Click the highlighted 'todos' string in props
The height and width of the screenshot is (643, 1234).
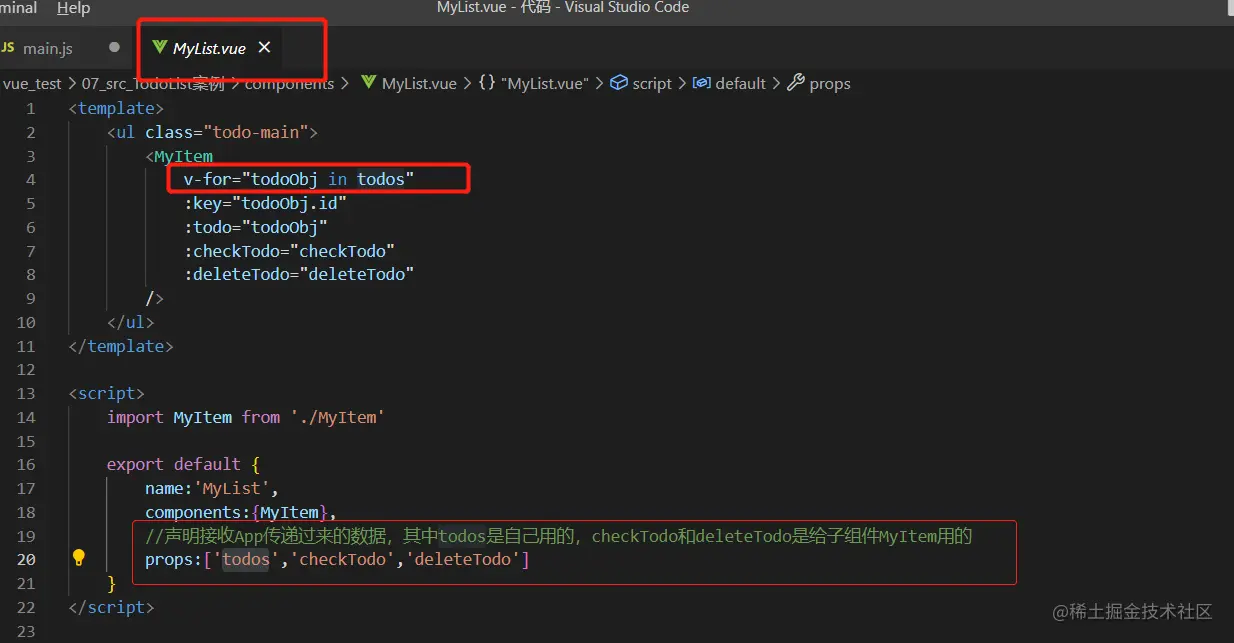pyautogui.click(x=246, y=560)
